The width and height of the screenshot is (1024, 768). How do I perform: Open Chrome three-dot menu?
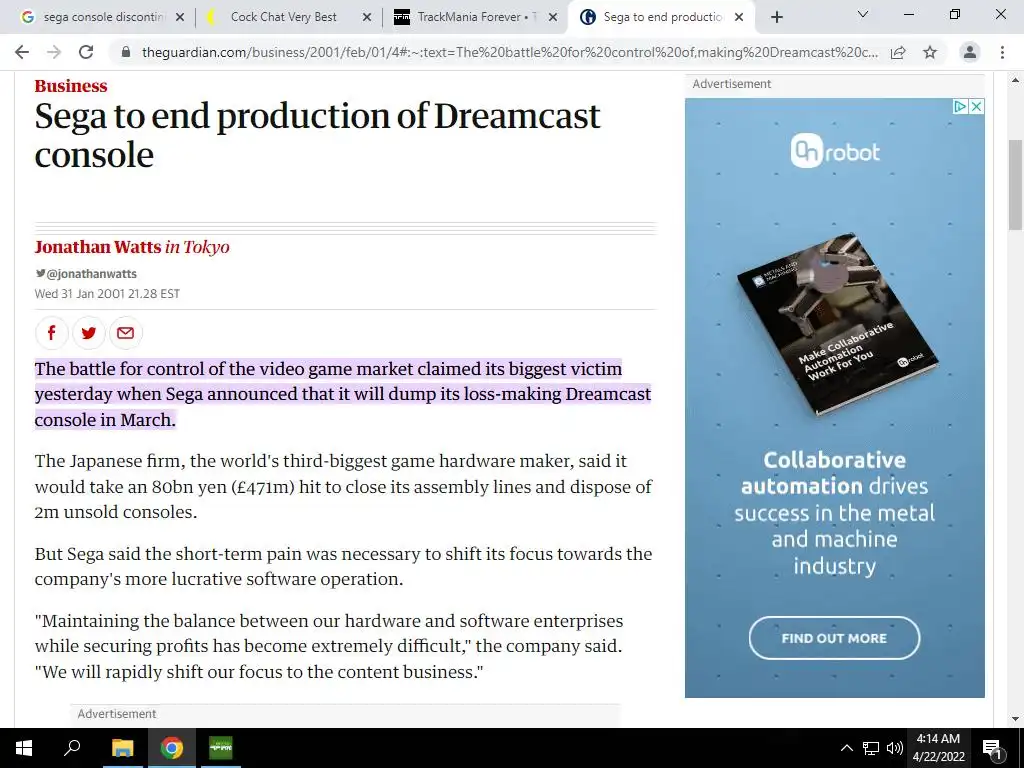[1002, 52]
